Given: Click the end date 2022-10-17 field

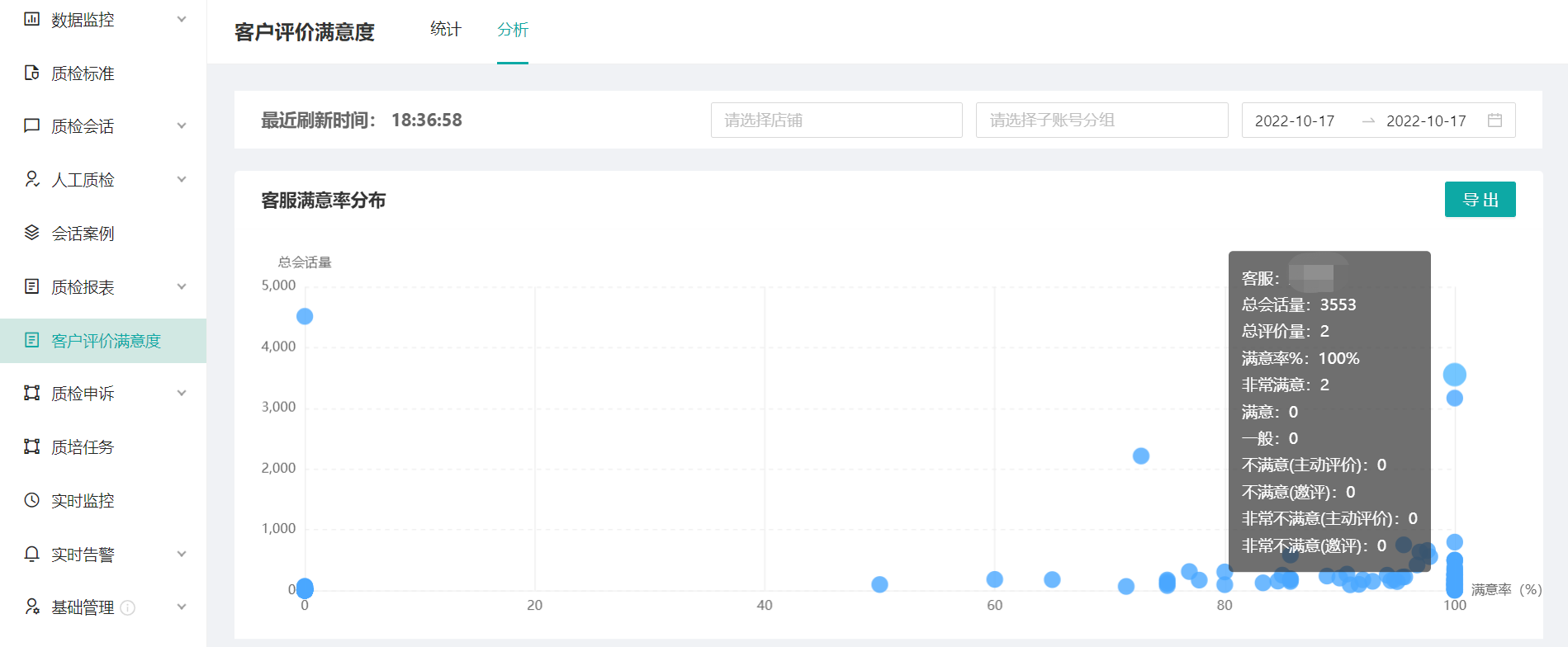Looking at the screenshot, I should [1426, 121].
